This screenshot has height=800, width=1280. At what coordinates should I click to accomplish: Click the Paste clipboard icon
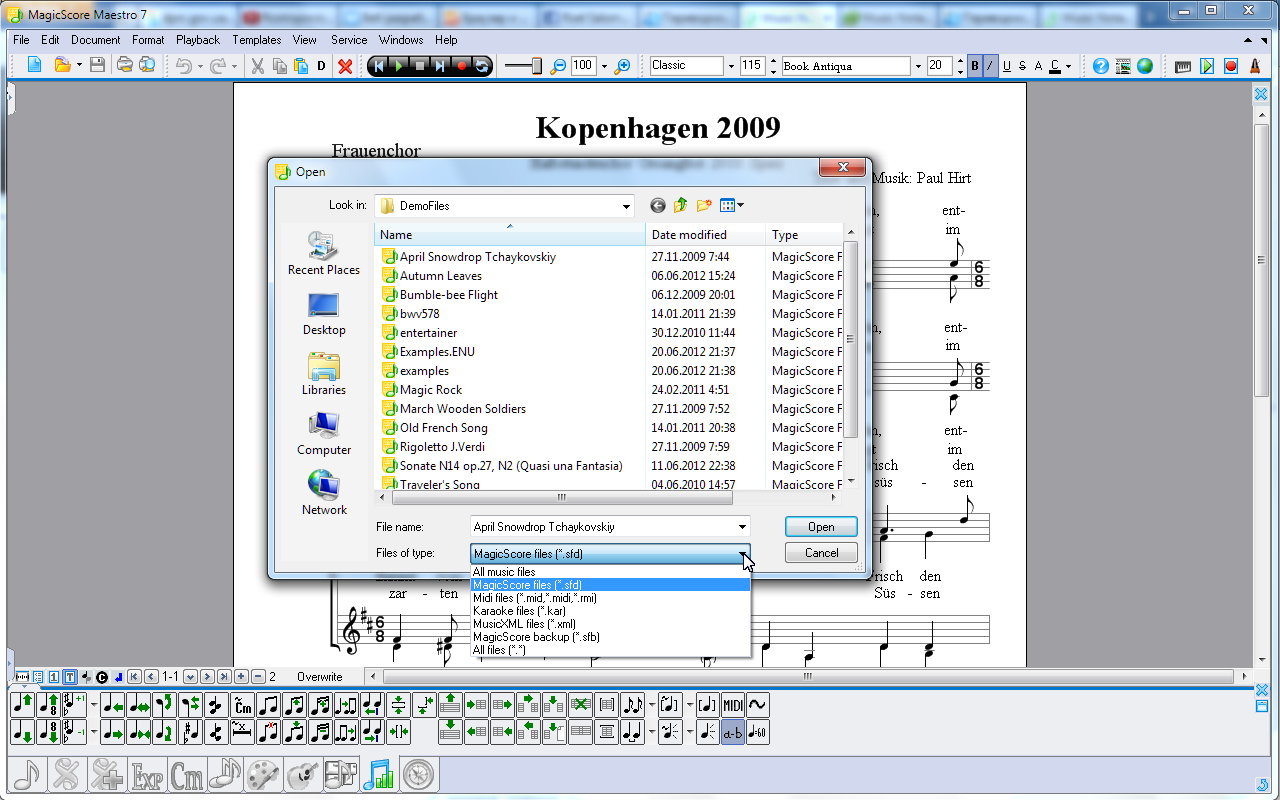301,66
